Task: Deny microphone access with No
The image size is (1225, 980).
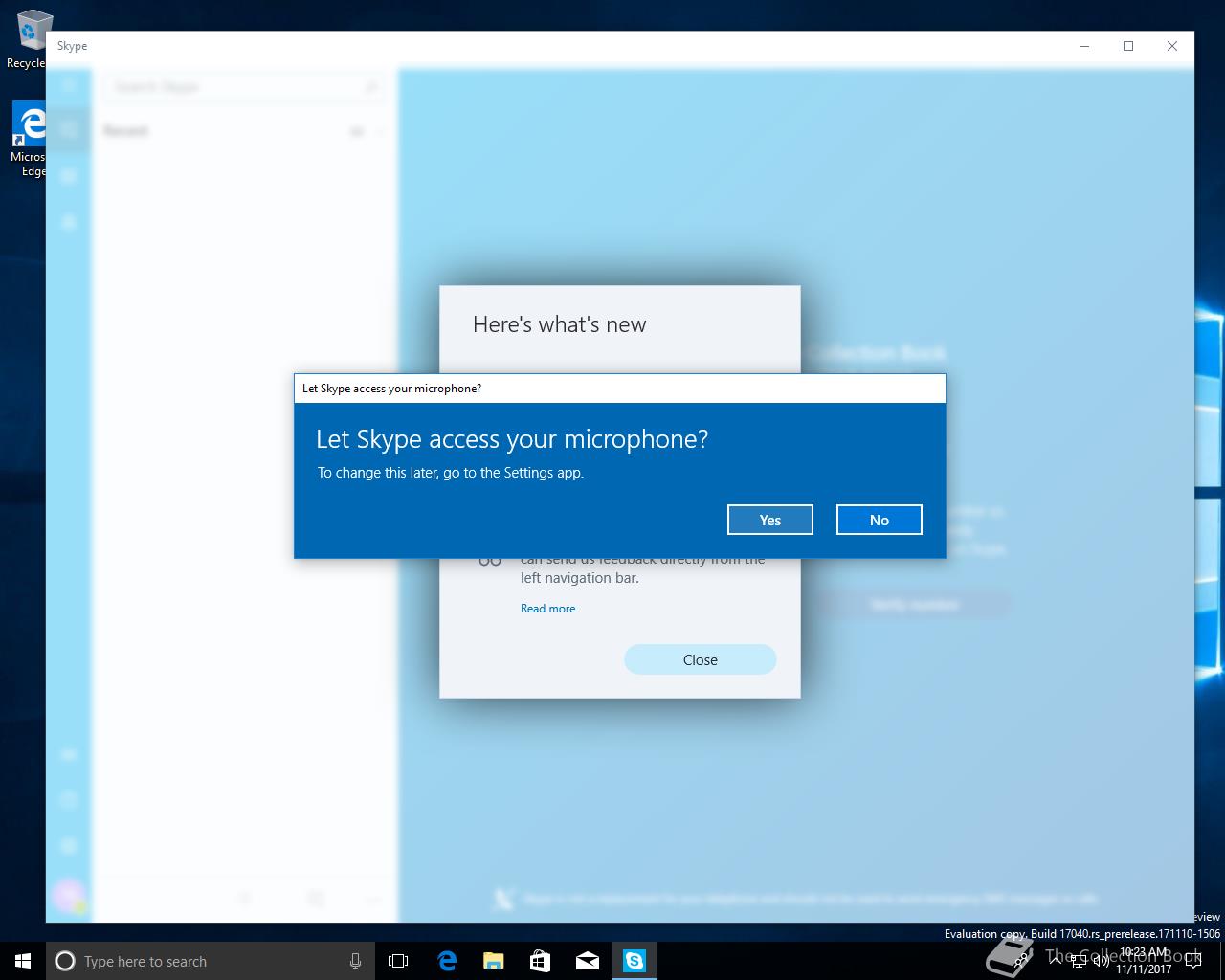Action: click(x=880, y=520)
